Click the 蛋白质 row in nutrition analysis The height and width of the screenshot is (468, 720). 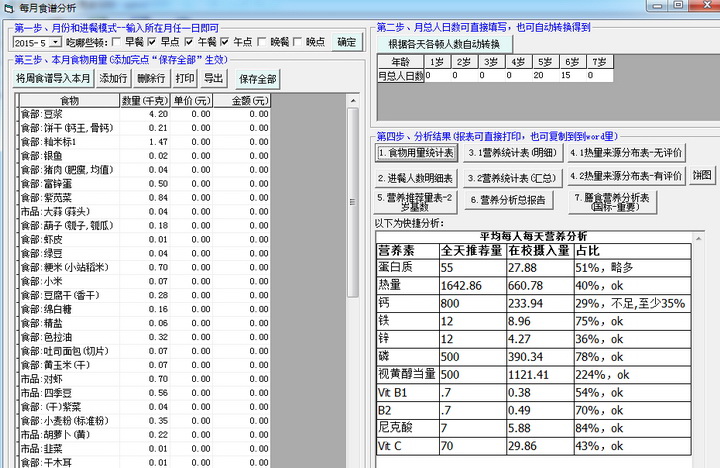pos(534,268)
